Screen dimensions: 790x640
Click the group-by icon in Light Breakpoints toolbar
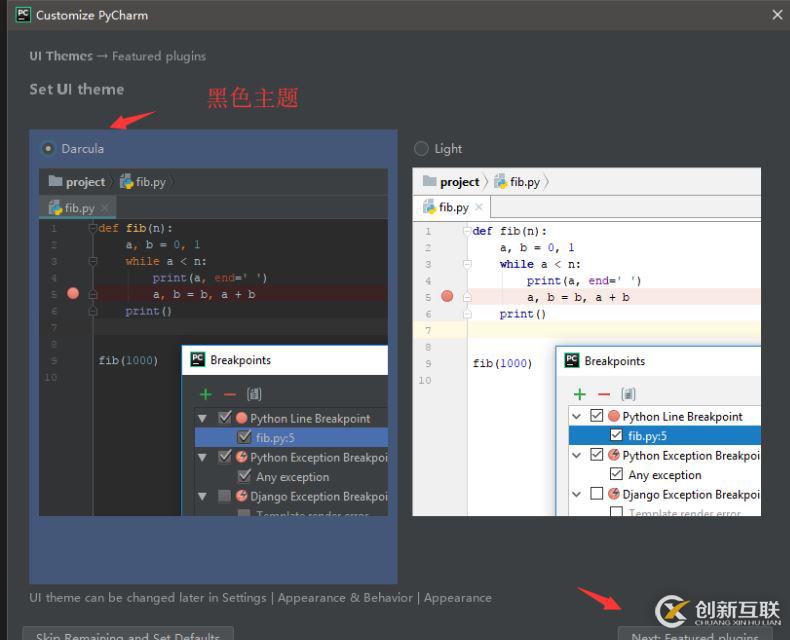pos(628,394)
